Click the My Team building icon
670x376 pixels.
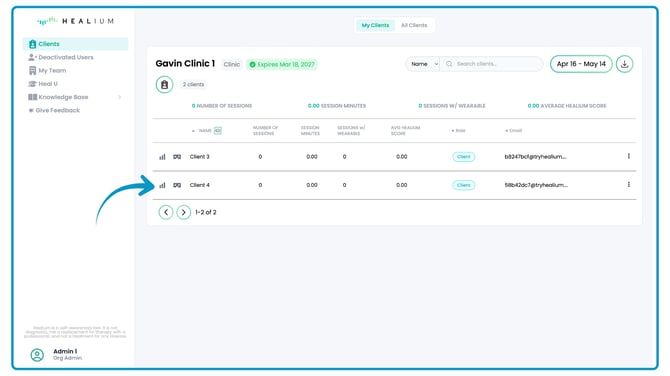(x=32, y=70)
